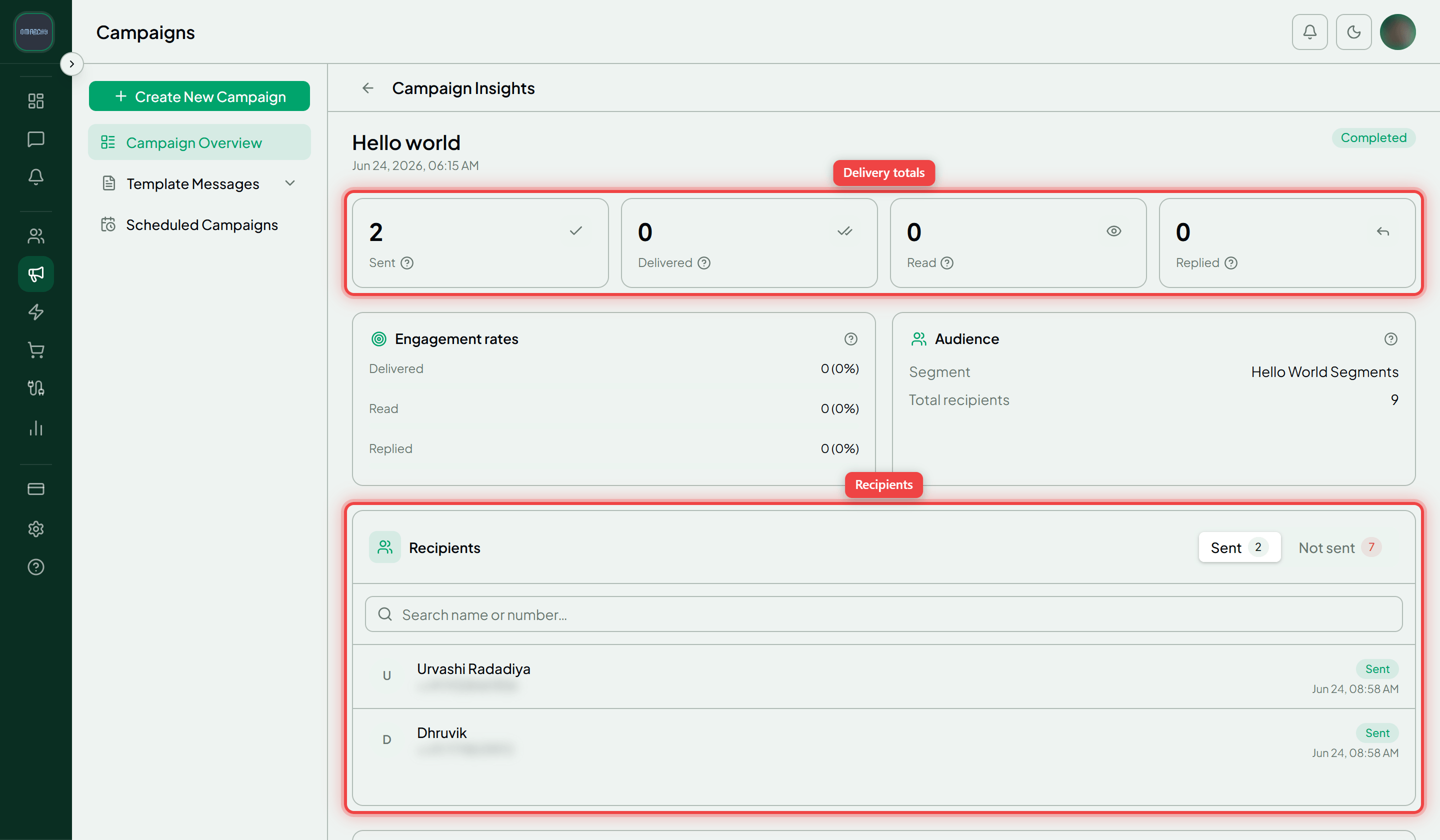Focus the Search name or number field
1440x840 pixels.
click(x=883, y=614)
